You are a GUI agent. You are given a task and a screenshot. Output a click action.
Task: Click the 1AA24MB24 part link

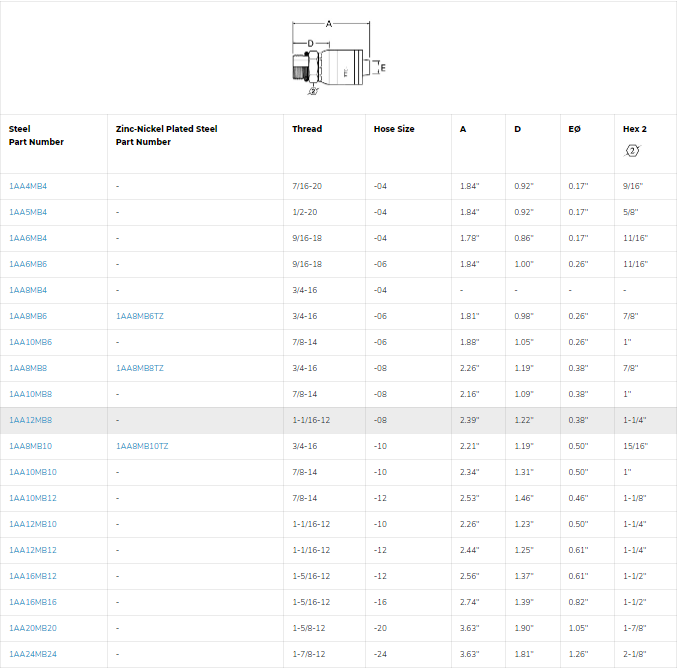[32, 654]
